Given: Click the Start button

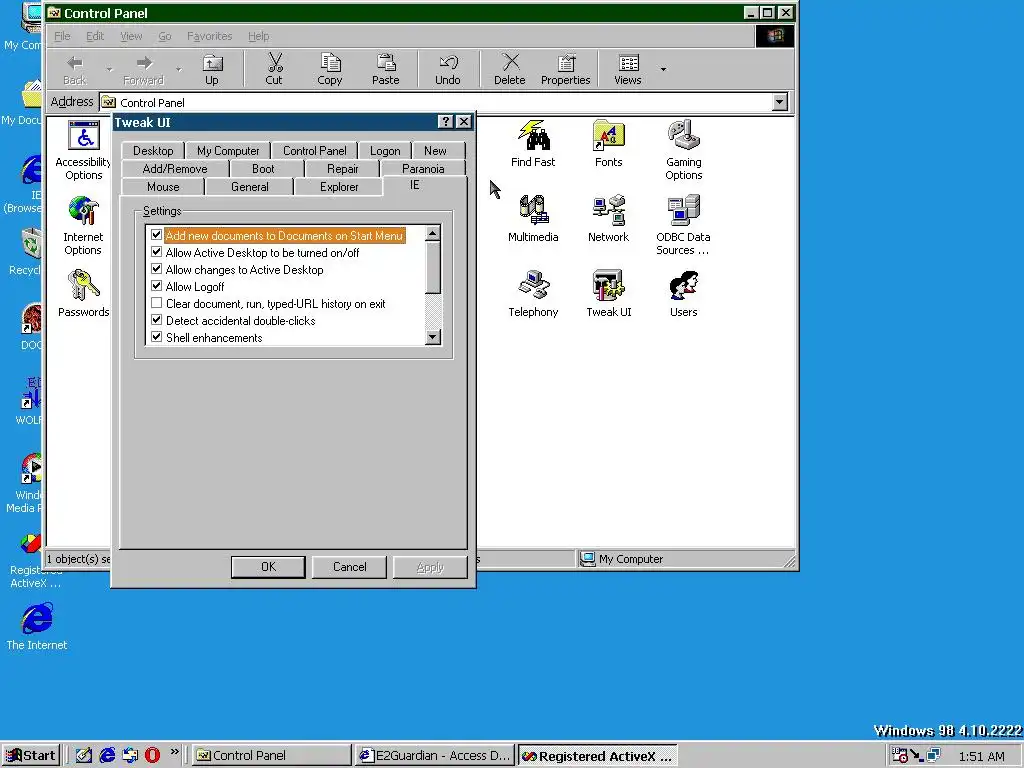Looking at the screenshot, I should click(x=31, y=756).
